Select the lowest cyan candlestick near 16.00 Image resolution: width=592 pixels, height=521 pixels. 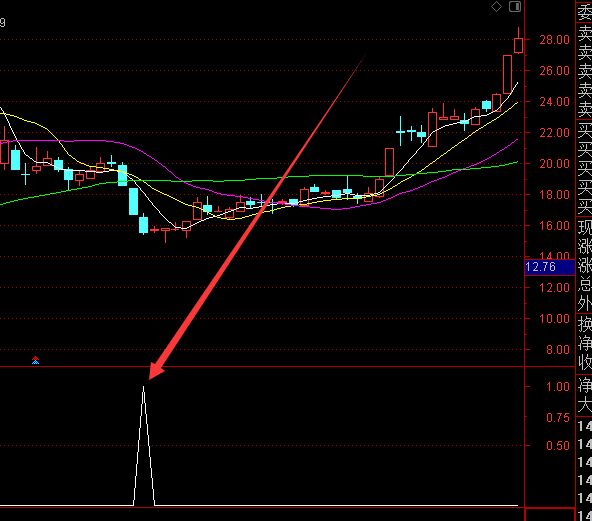(143, 224)
